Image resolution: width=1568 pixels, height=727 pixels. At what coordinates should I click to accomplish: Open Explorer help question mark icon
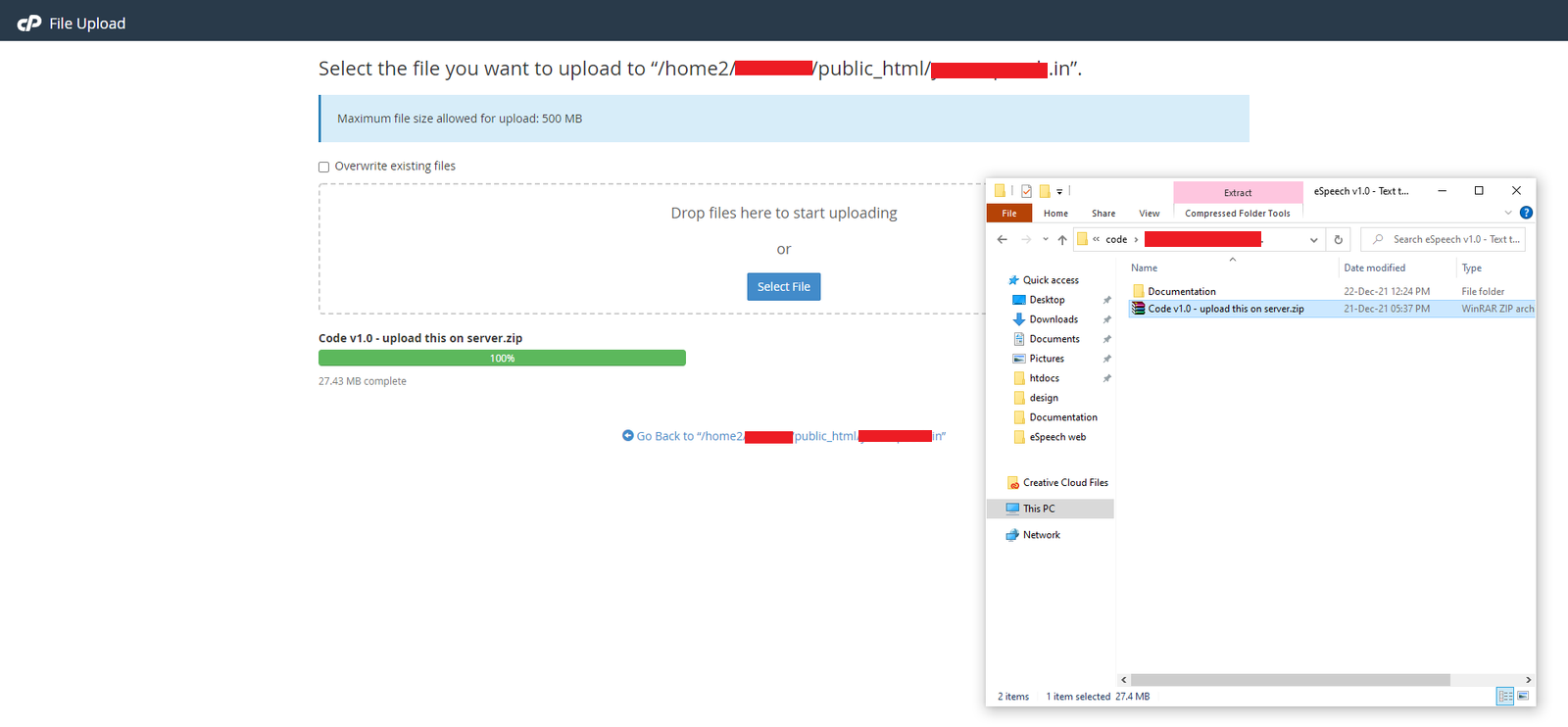point(1526,213)
